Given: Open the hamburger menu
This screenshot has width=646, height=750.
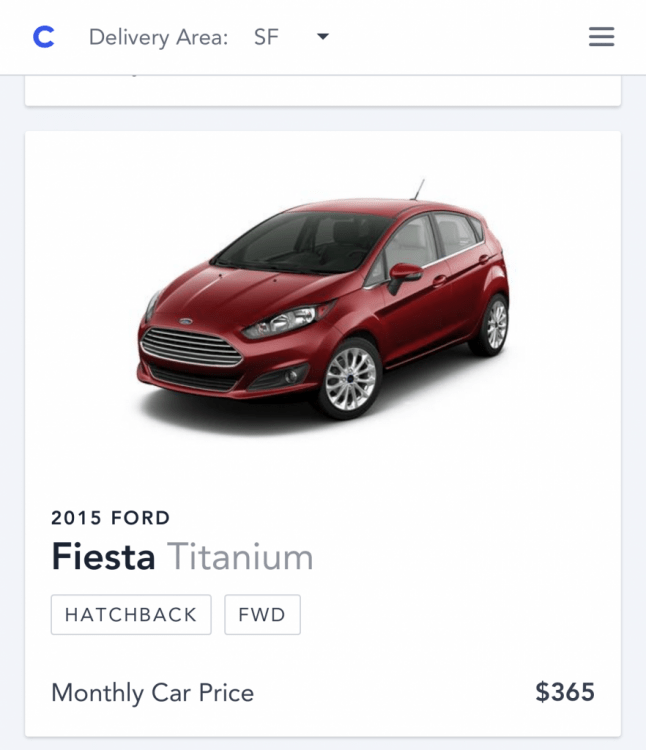Looking at the screenshot, I should pyautogui.click(x=601, y=38).
